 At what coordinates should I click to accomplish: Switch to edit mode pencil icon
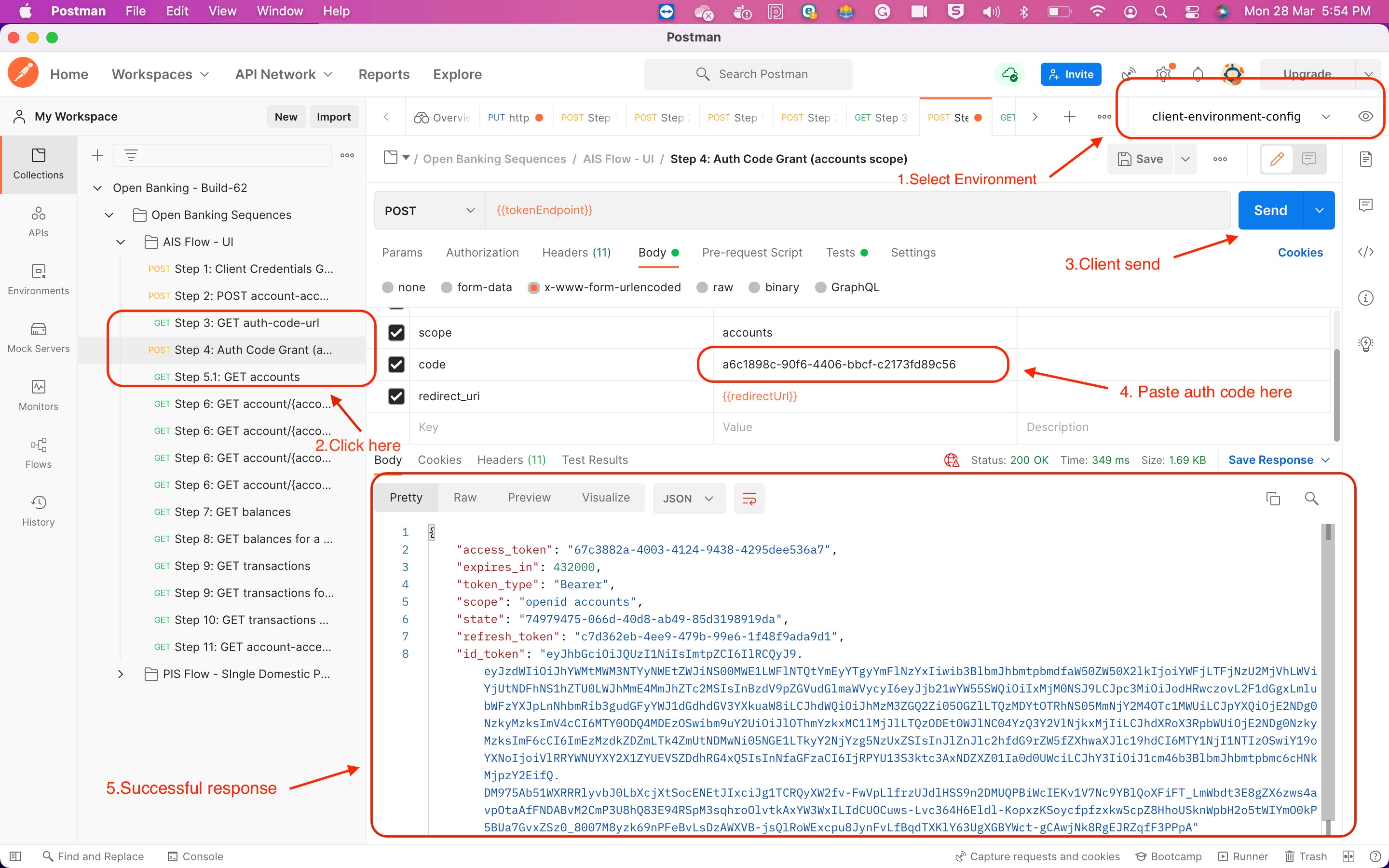pos(1277,159)
